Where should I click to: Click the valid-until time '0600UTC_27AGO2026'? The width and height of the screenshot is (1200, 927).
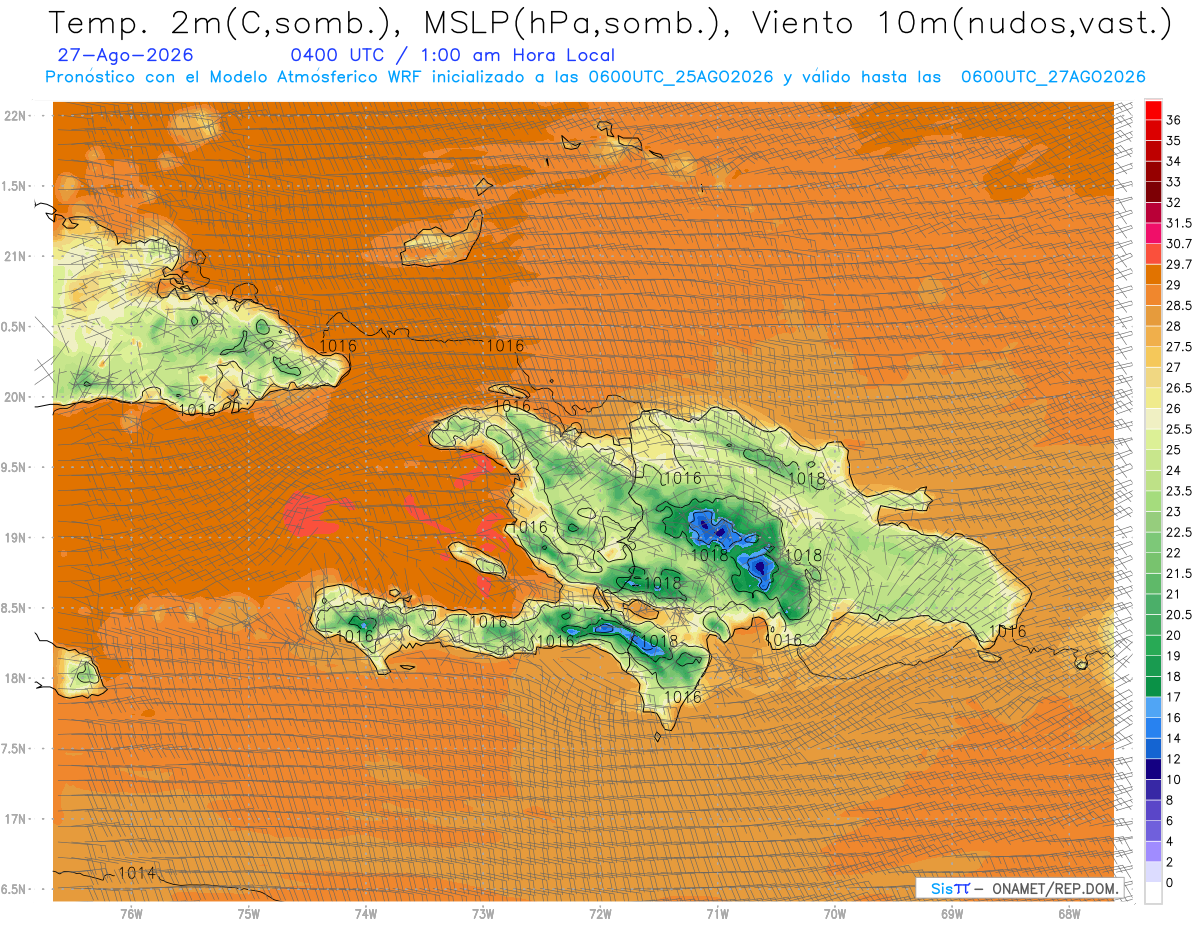[x=1053, y=77]
